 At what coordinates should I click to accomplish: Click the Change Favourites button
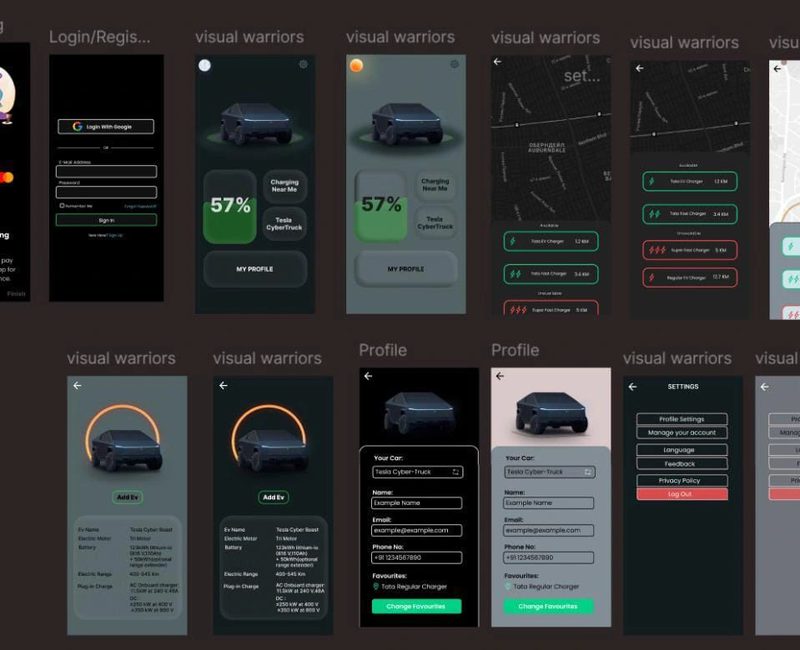[x=415, y=606]
